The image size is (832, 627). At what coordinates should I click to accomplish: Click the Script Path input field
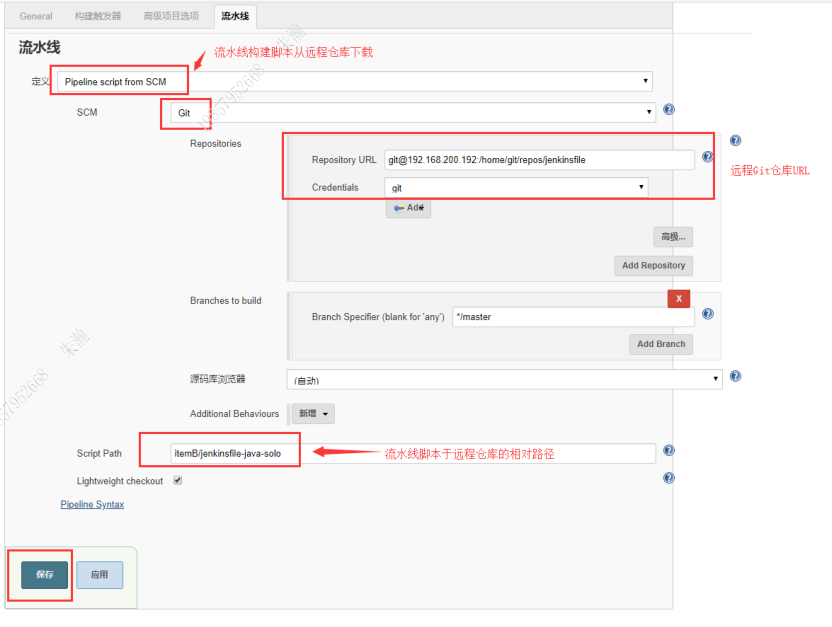(x=412, y=453)
